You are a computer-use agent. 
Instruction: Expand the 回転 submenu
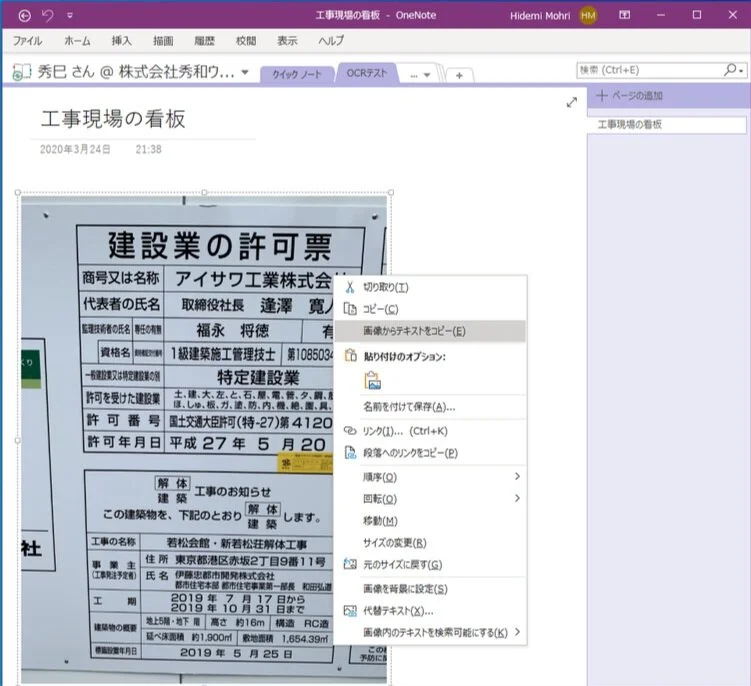[x=517, y=499]
